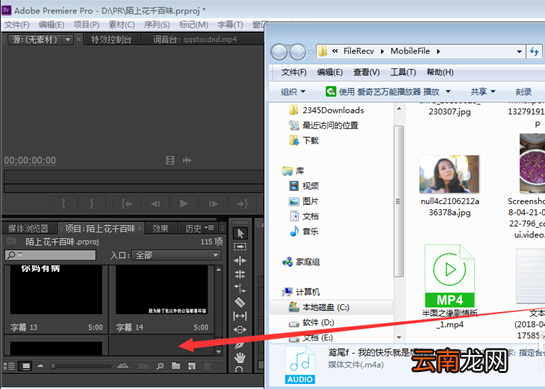Screen dimensions: 545x389
Task: Click Mark In on the source monitor
Action: (x=63, y=204)
